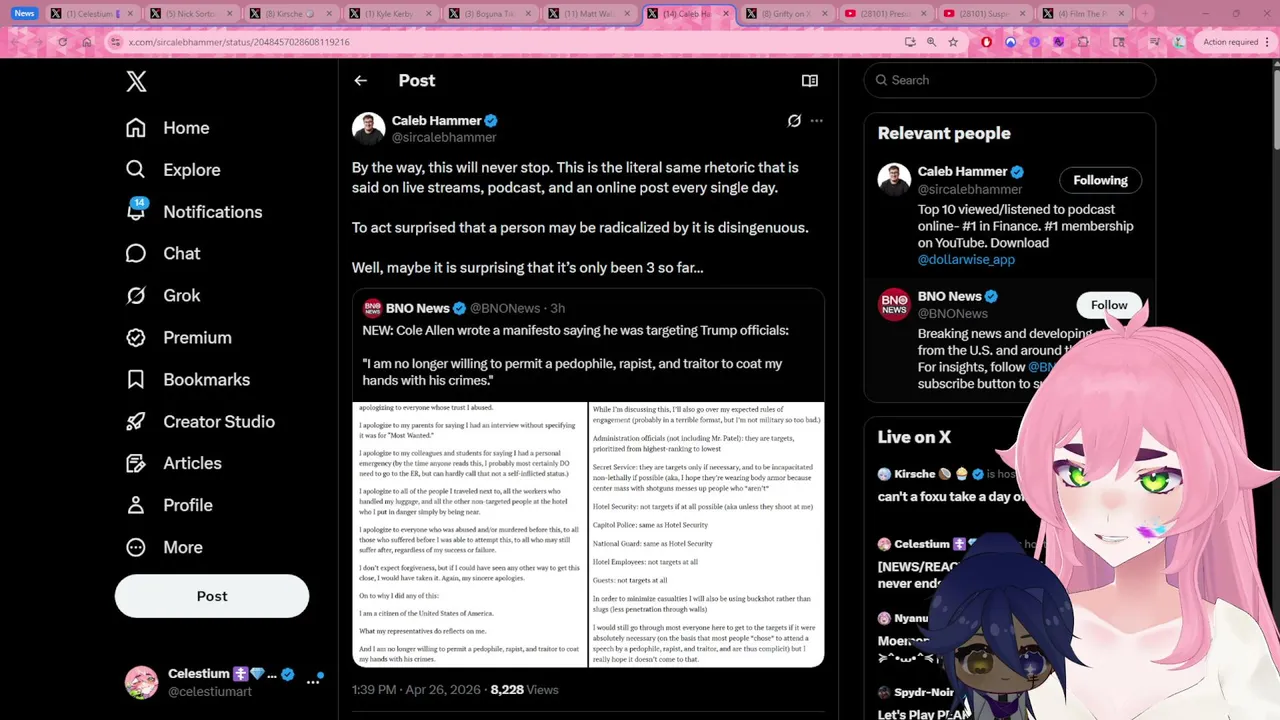Open zoom magnifier in address bar
1280x720 pixels.
pos(931,42)
